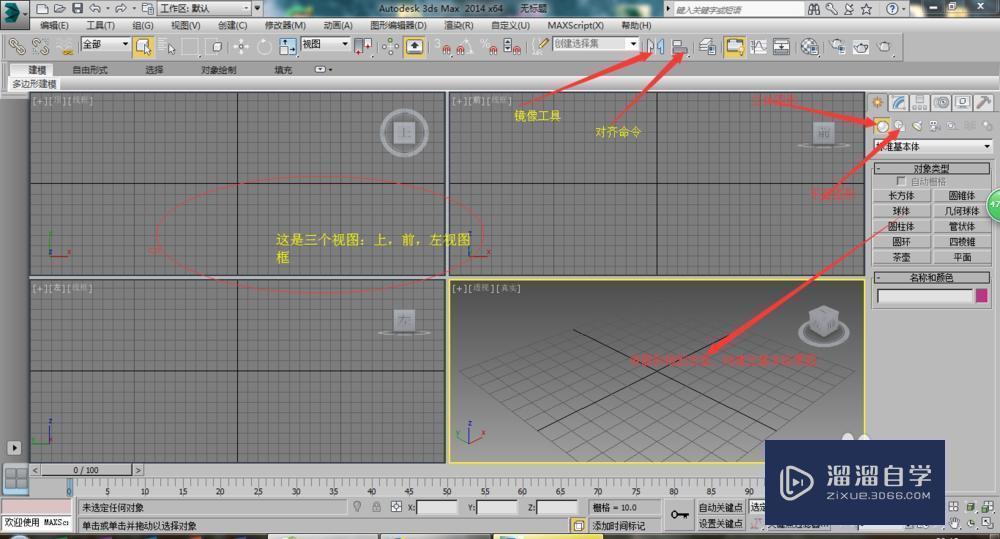
Task: Click the Select and Link chain icon
Action: [17, 47]
